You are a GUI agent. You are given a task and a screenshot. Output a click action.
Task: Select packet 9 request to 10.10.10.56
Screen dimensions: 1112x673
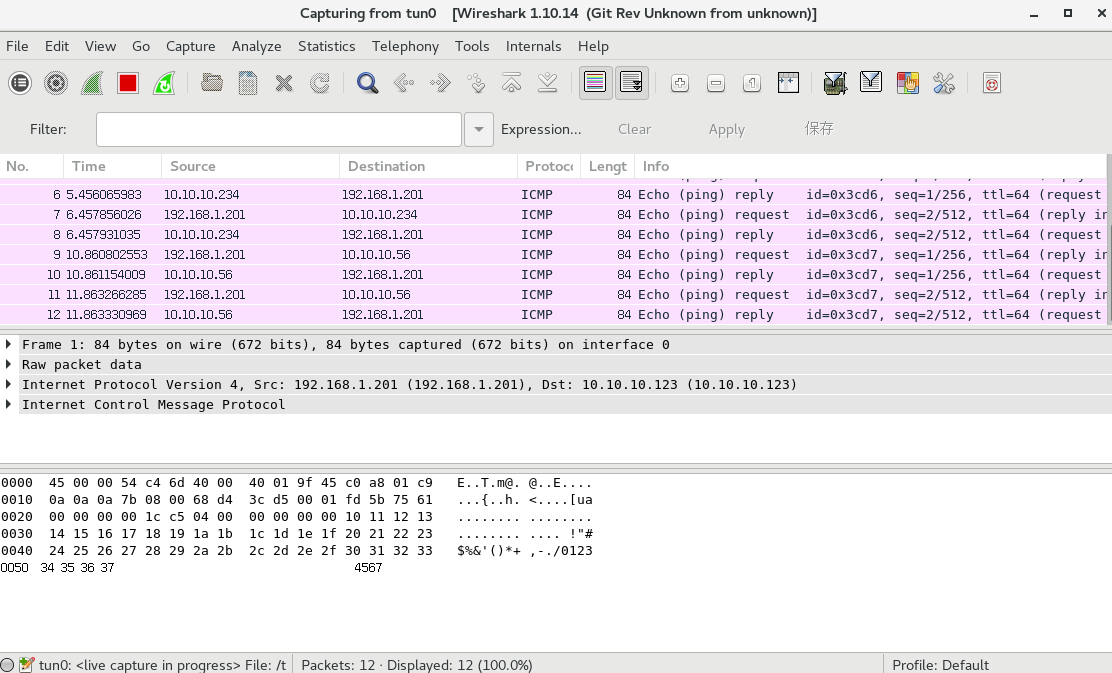pyautogui.click(x=553, y=255)
